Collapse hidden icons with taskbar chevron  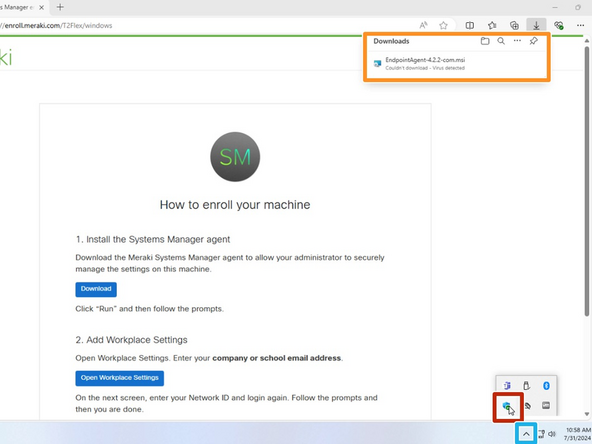pos(526,434)
